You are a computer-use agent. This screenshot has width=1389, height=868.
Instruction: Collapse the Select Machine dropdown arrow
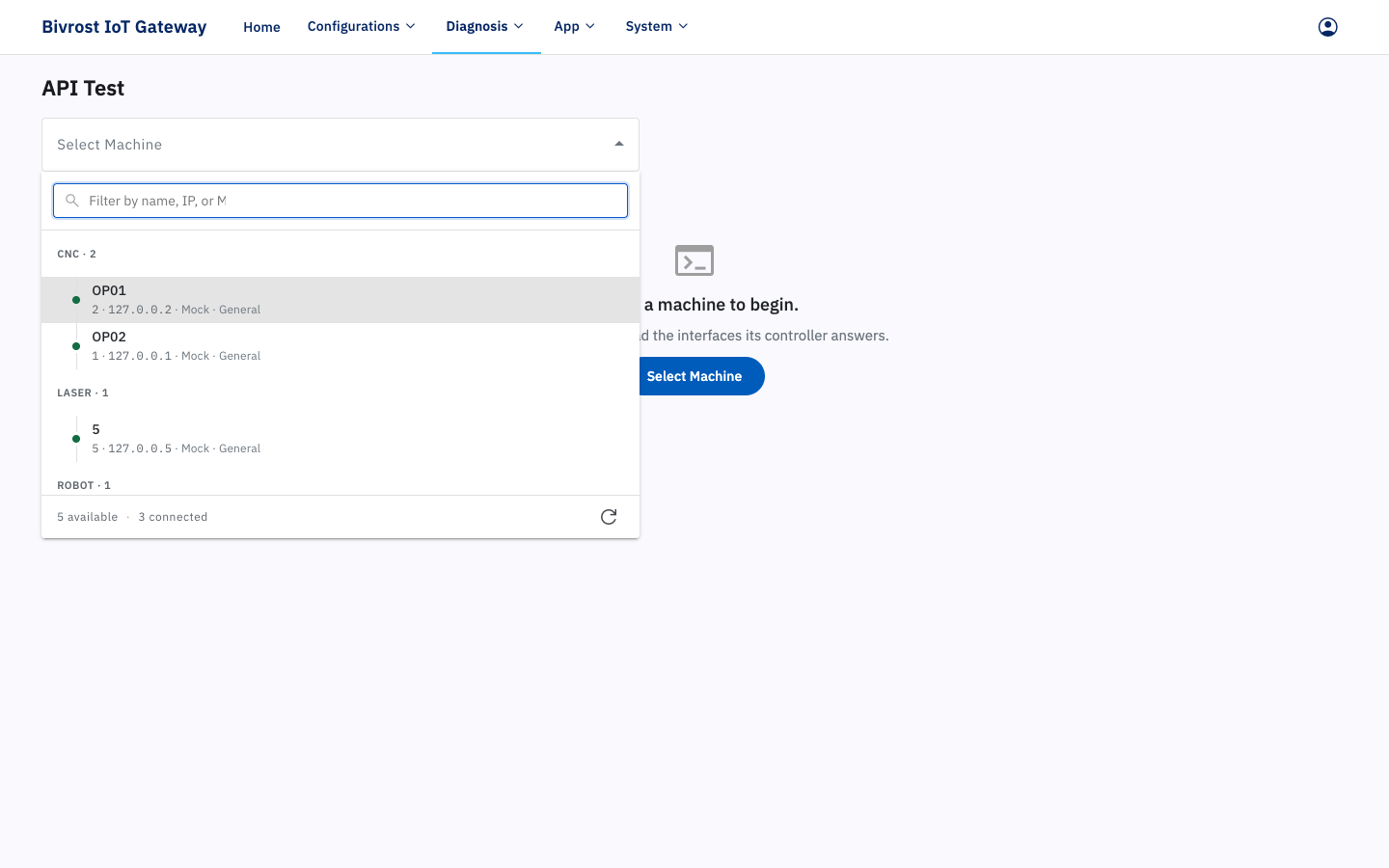[x=619, y=144]
